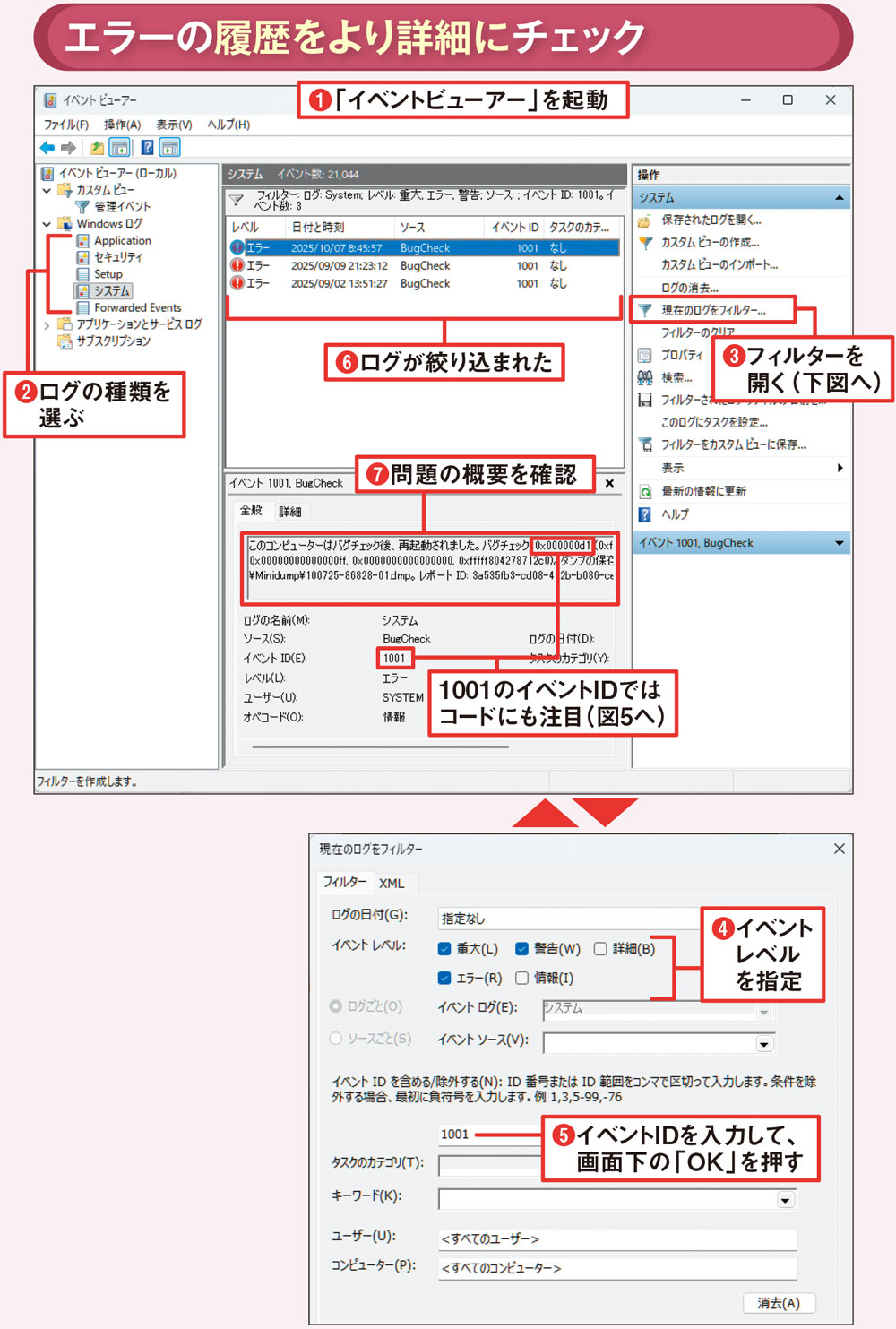896x1329 pixels.
Task: Uncheck the 重大(L) event level checkbox
Action: [444, 948]
